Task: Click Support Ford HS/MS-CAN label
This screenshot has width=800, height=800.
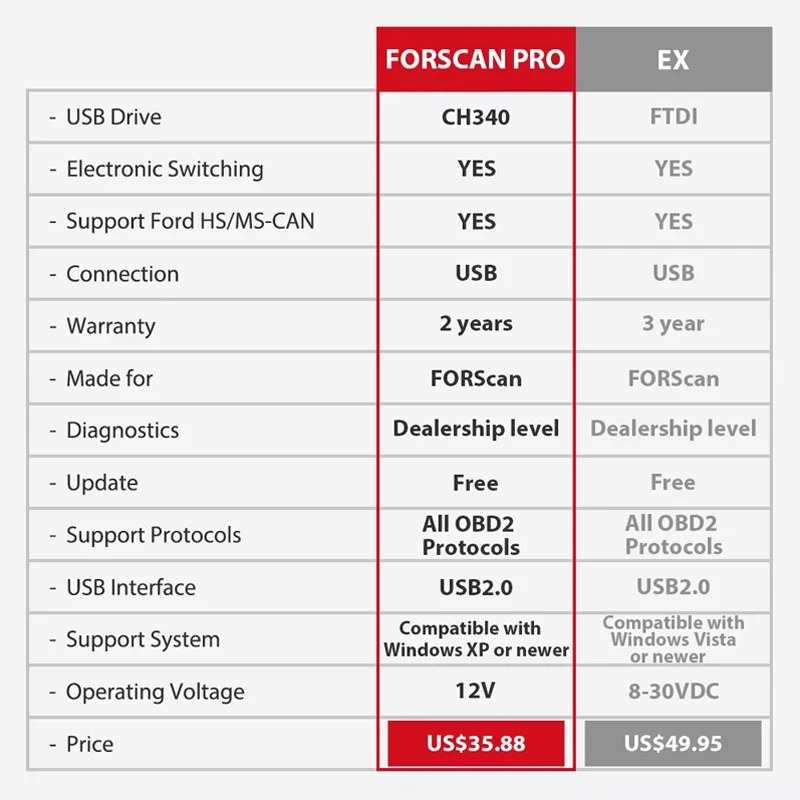Action: [190, 221]
